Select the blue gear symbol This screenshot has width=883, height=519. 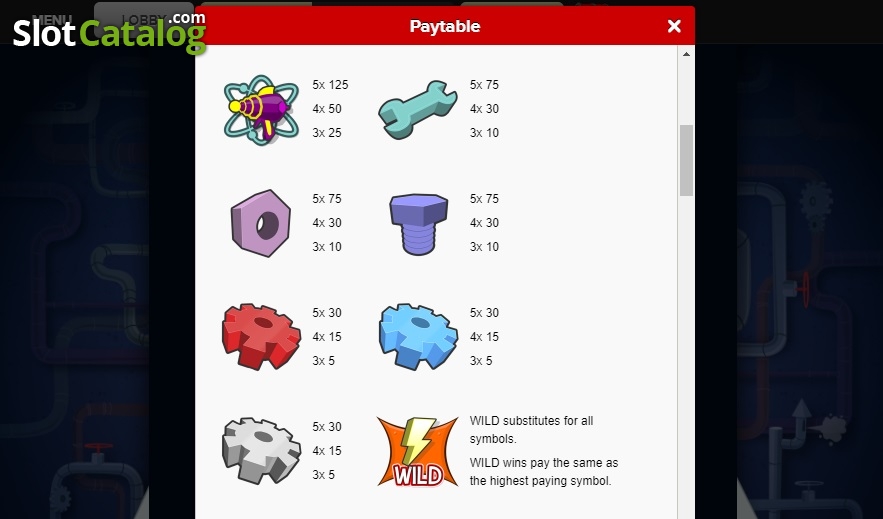[418, 337]
